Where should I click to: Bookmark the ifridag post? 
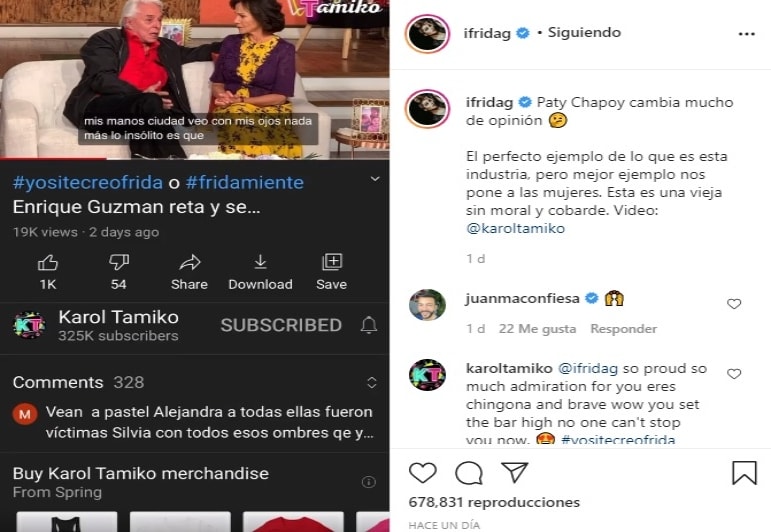coord(744,473)
